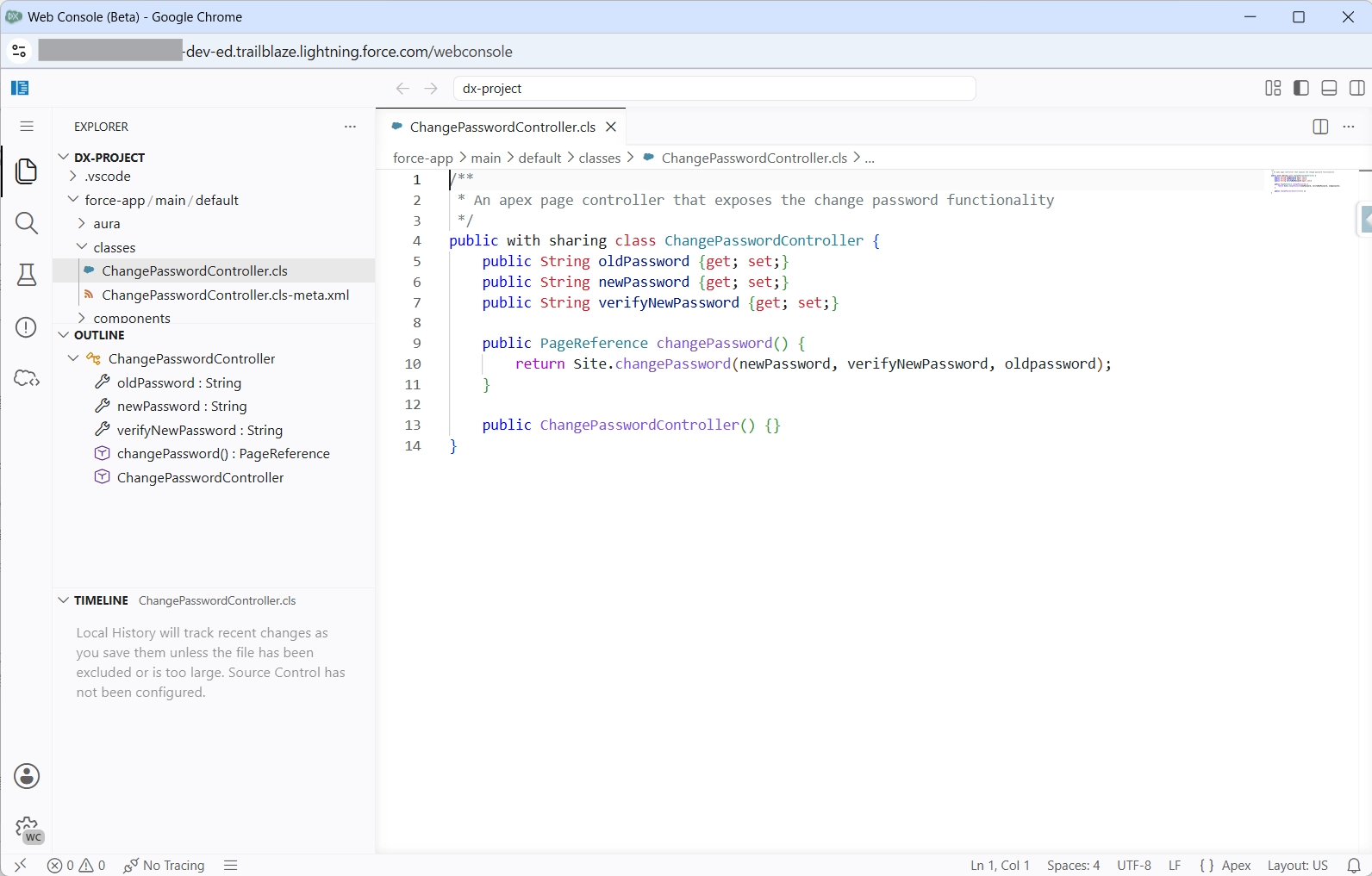Image resolution: width=1372 pixels, height=876 pixels.
Task: Click the code minimap preview
Action: tap(1305, 182)
